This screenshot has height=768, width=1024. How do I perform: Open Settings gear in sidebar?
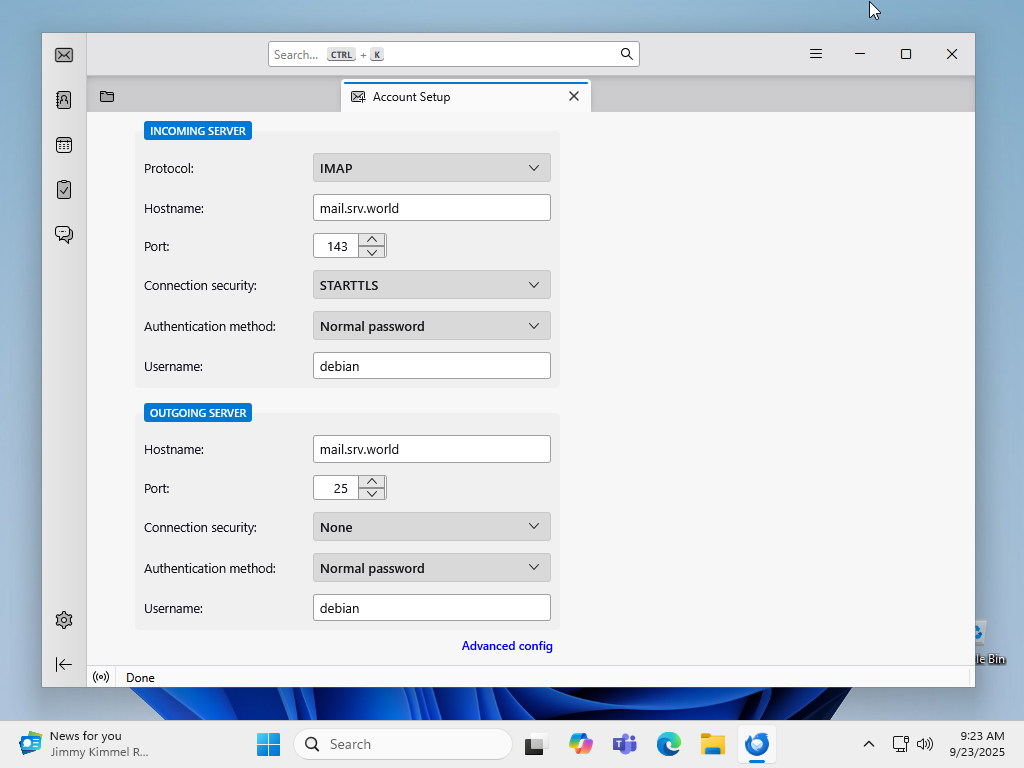(64, 620)
